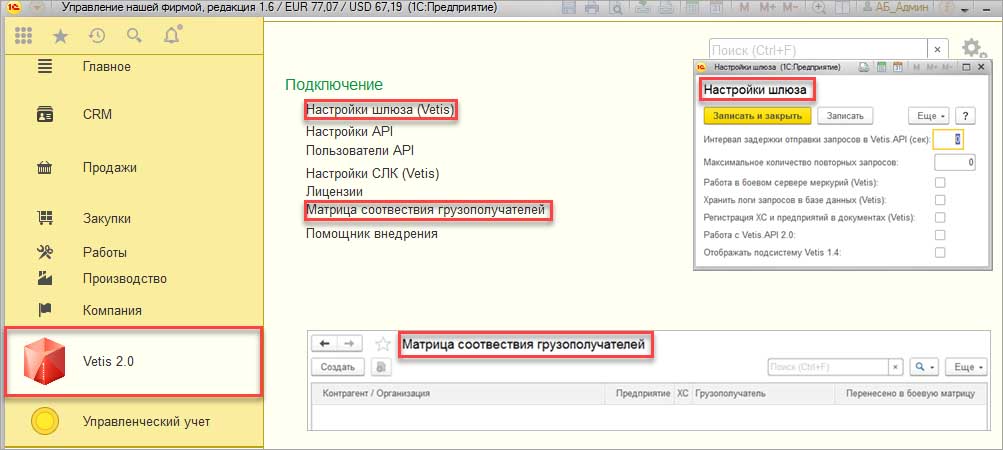Screen dimensions: 1003x450
Task: Open Пользователи API link
Action: pos(360,150)
